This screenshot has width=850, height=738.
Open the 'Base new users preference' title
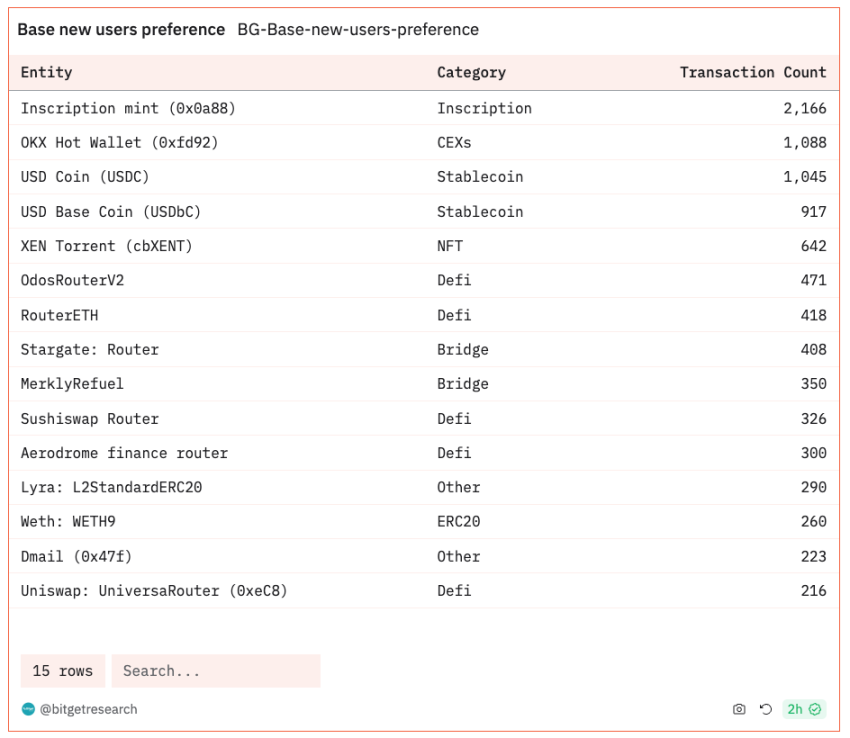pyautogui.click(x=121, y=30)
